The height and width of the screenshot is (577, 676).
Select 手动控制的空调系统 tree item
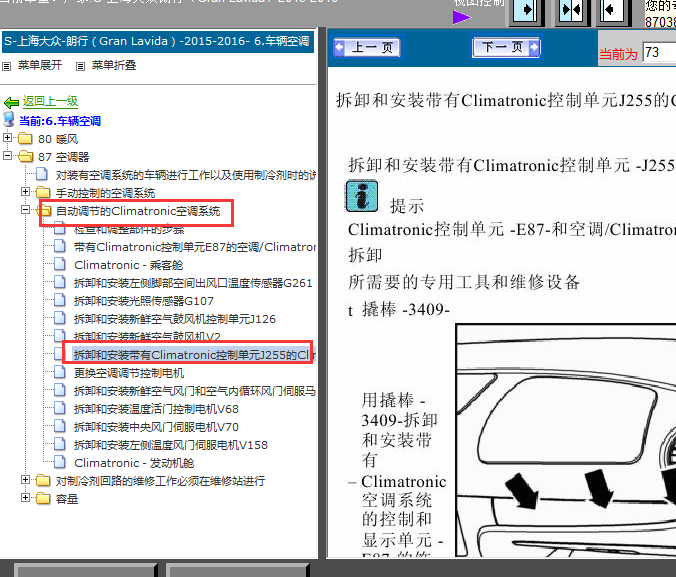105,193
